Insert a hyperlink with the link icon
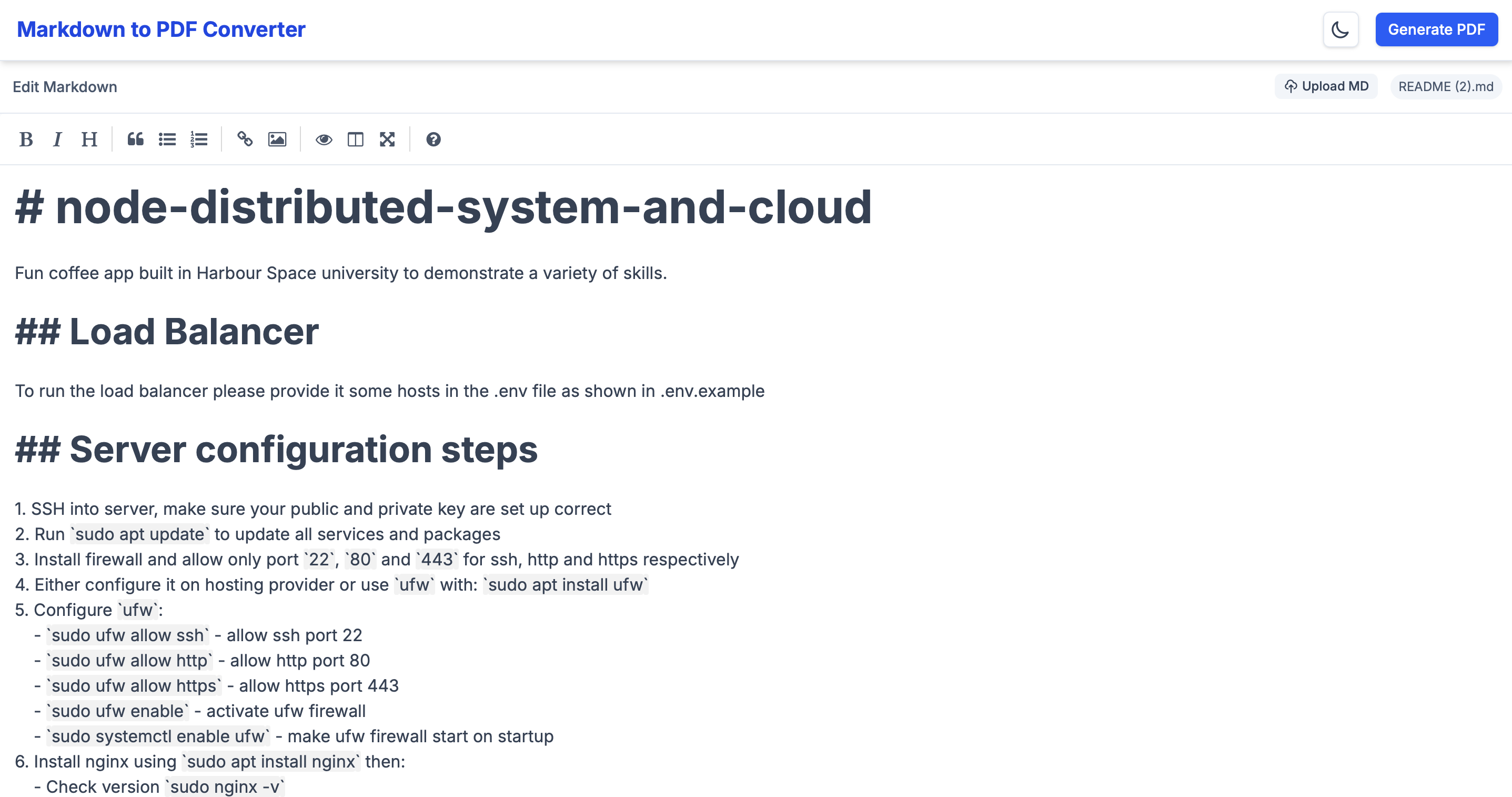This screenshot has height=797, width=1512. point(245,139)
